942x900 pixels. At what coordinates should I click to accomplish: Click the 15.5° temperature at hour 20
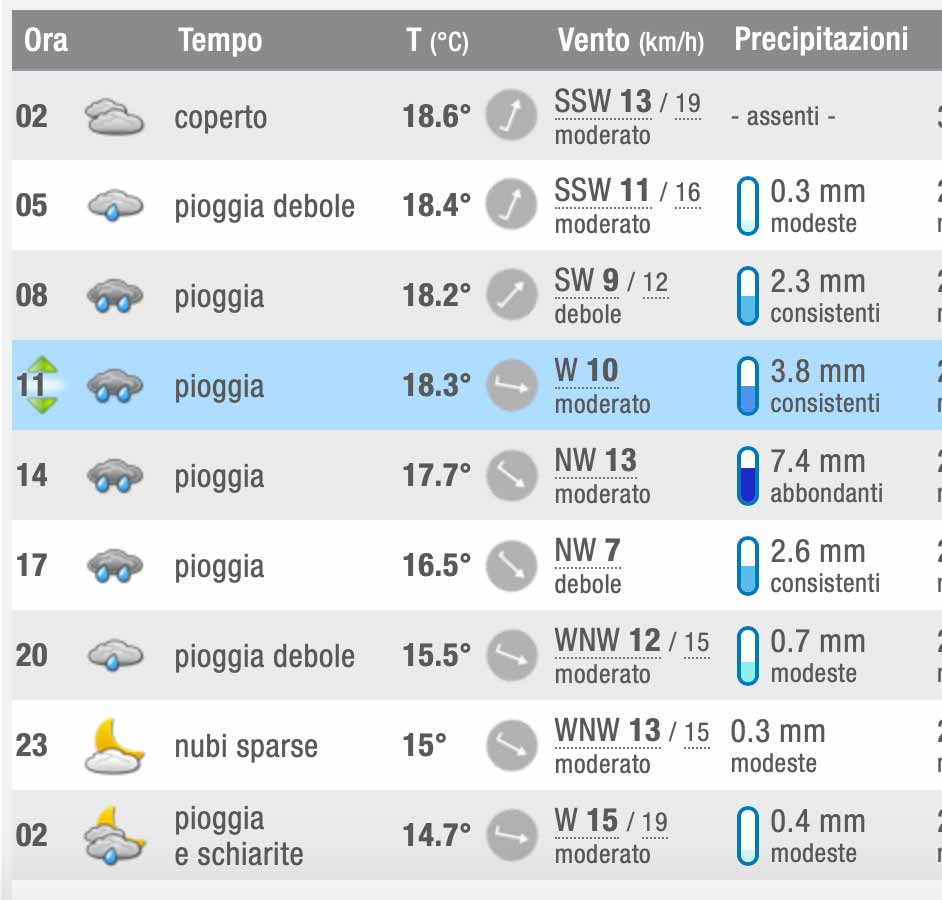[437, 655]
